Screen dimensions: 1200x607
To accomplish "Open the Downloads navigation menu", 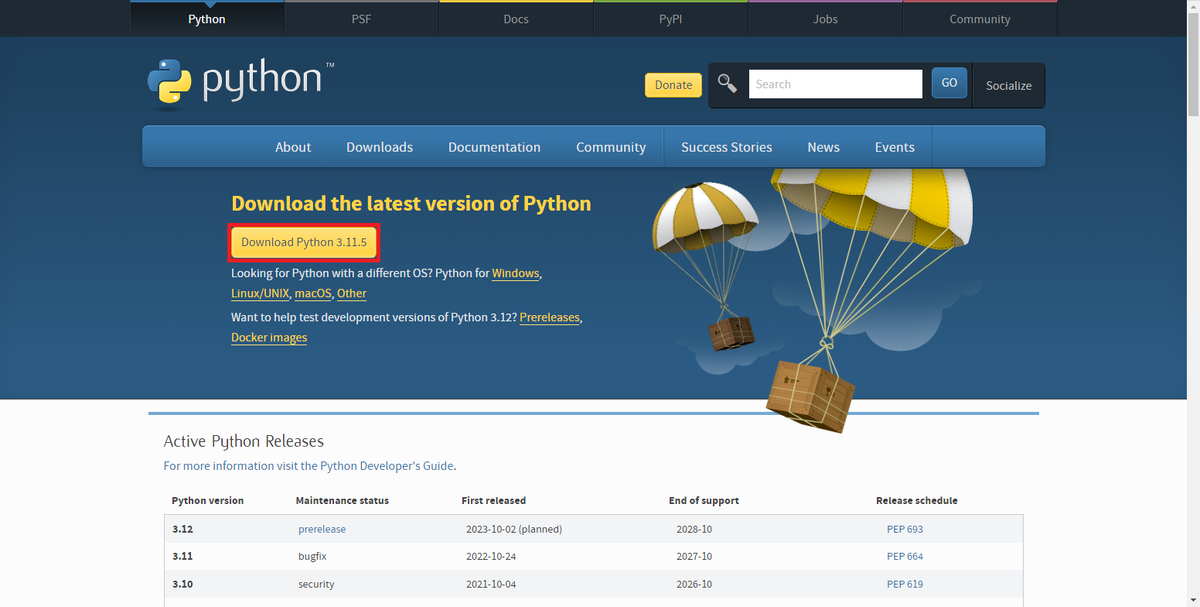I will pyautogui.click(x=379, y=147).
